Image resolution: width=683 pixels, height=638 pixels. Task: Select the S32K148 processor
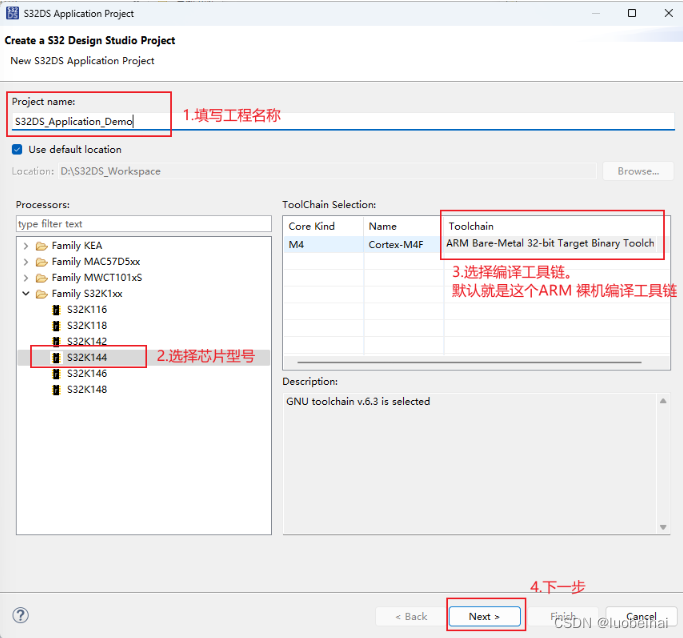click(87, 390)
